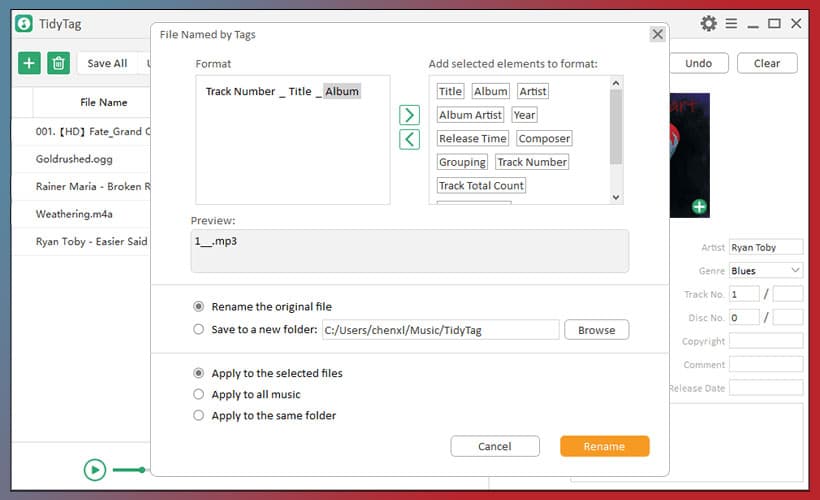Select the Album Artist tag element
The width and height of the screenshot is (820, 500).
tap(470, 115)
